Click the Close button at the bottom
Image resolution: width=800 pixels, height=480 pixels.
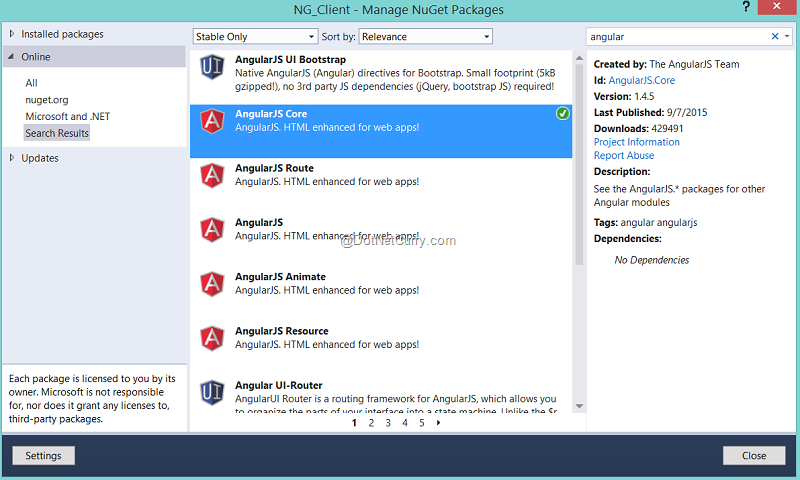(754, 456)
